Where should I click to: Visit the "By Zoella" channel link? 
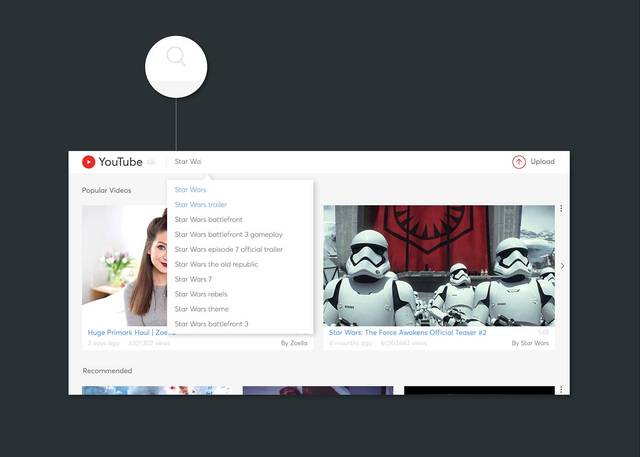coord(294,343)
